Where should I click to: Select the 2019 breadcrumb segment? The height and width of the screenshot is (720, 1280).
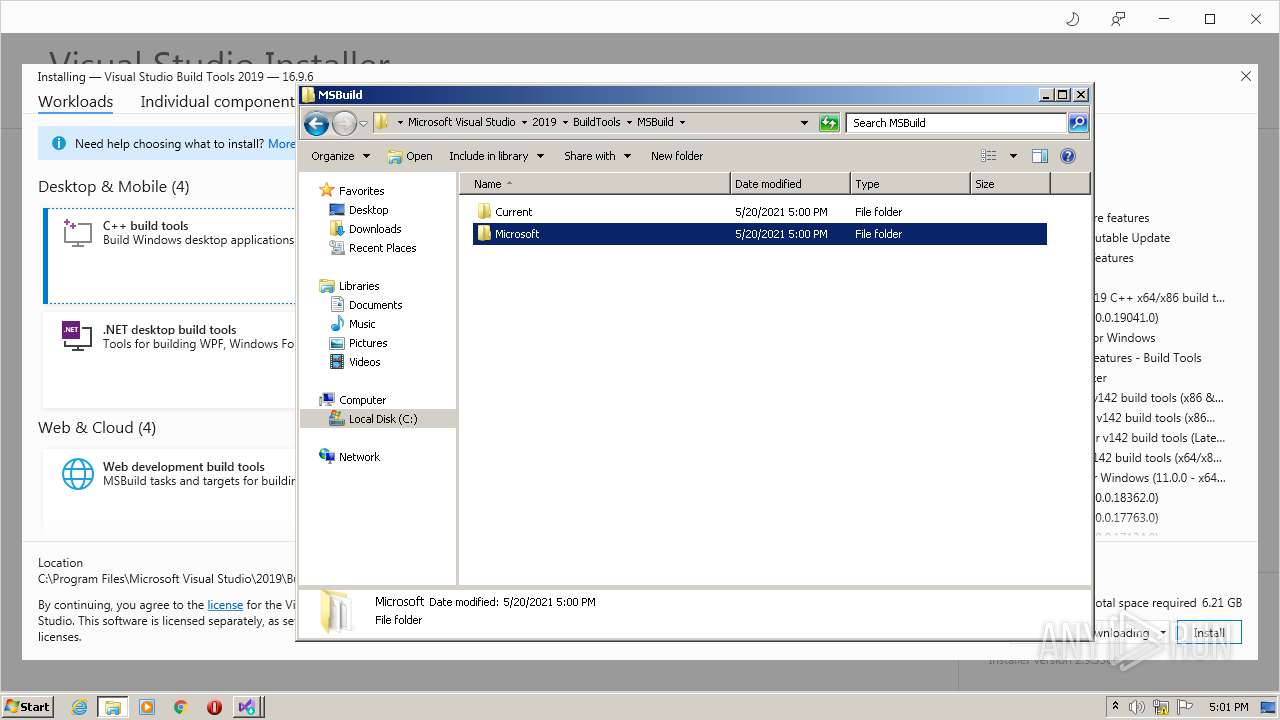[x=544, y=122]
